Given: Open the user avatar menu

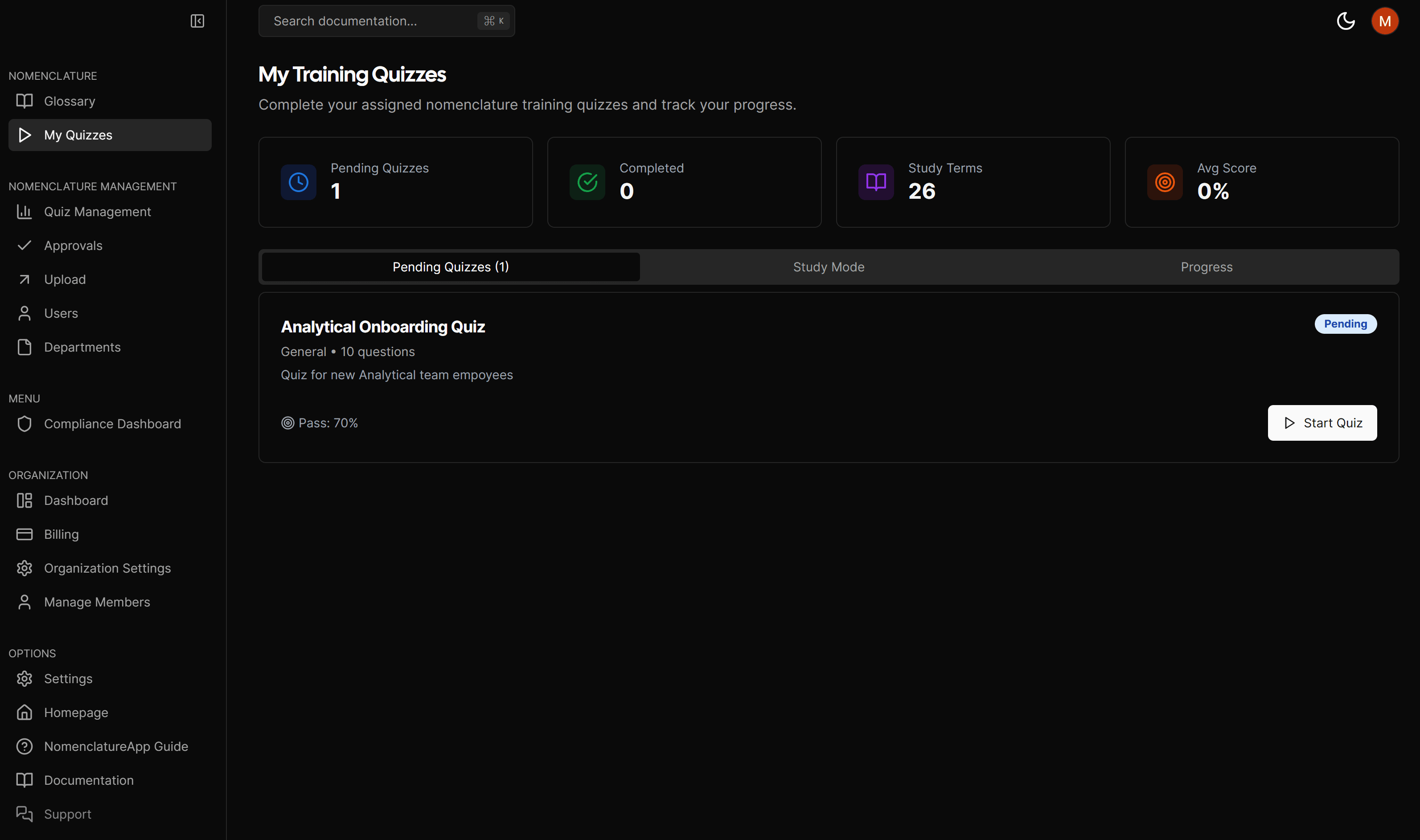Looking at the screenshot, I should pos(1384,21).
